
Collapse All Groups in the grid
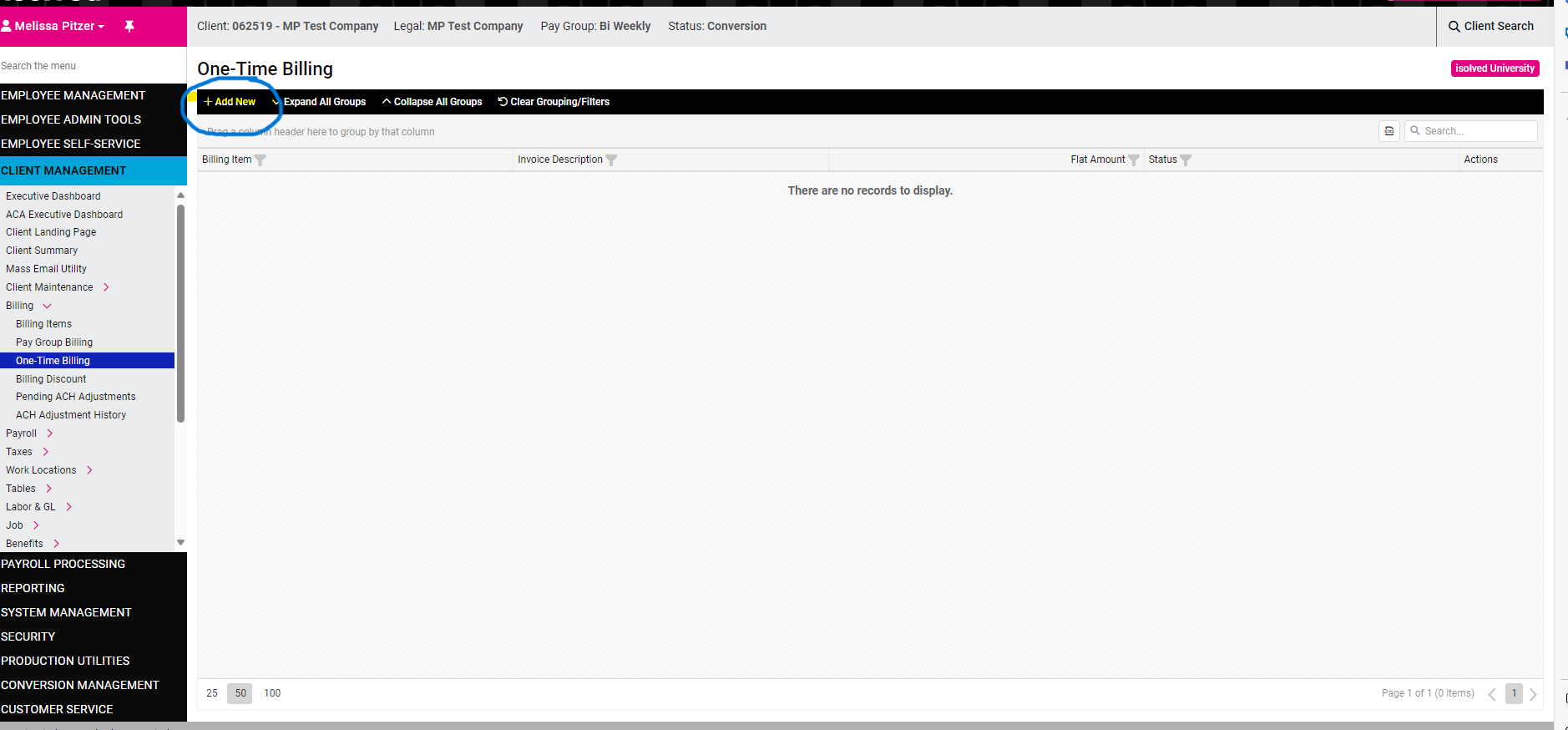pos(432,102)
